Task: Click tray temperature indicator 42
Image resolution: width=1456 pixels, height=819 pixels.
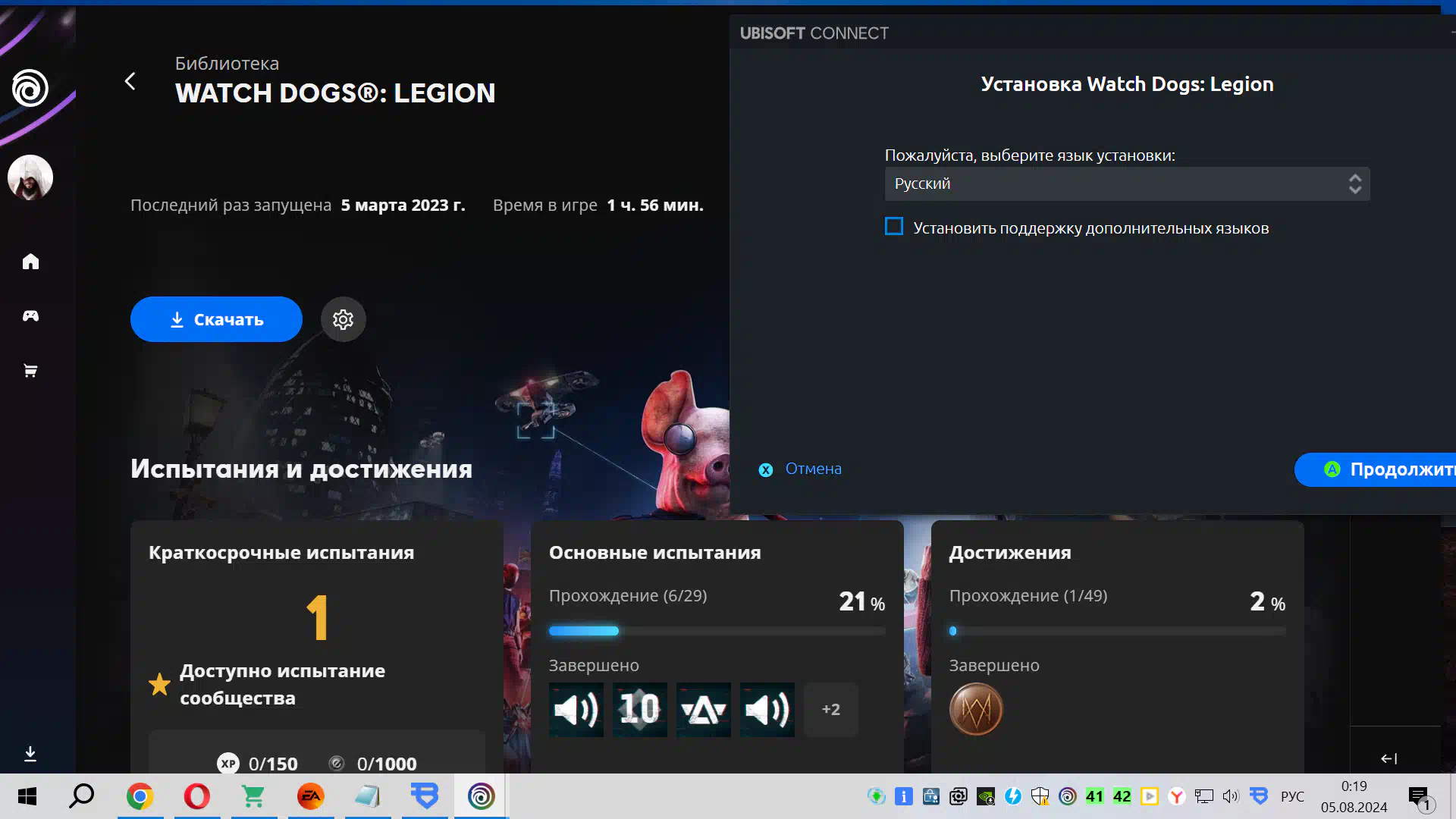Action: 1122,796
